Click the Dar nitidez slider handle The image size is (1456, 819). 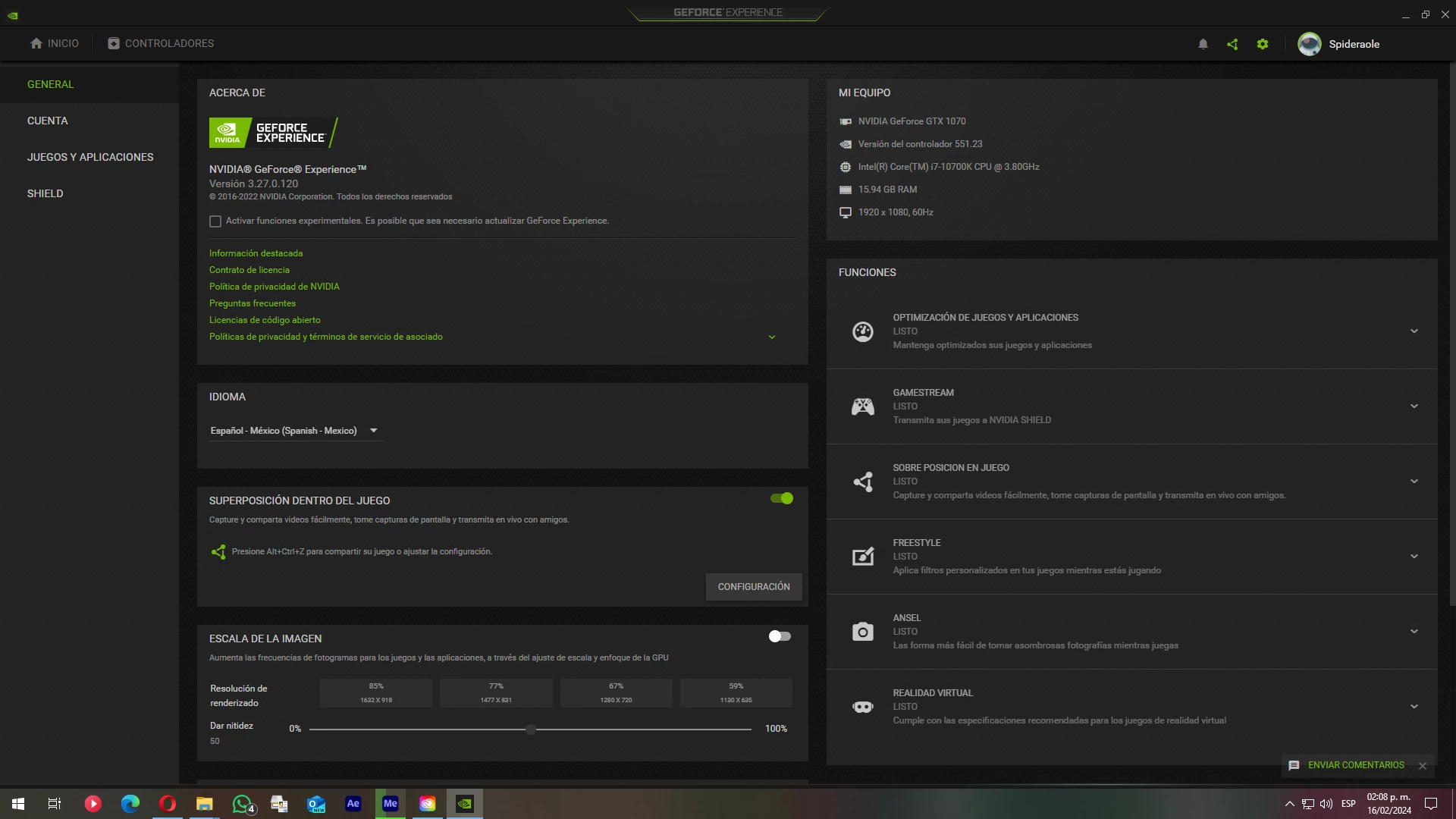pos(531,730)
